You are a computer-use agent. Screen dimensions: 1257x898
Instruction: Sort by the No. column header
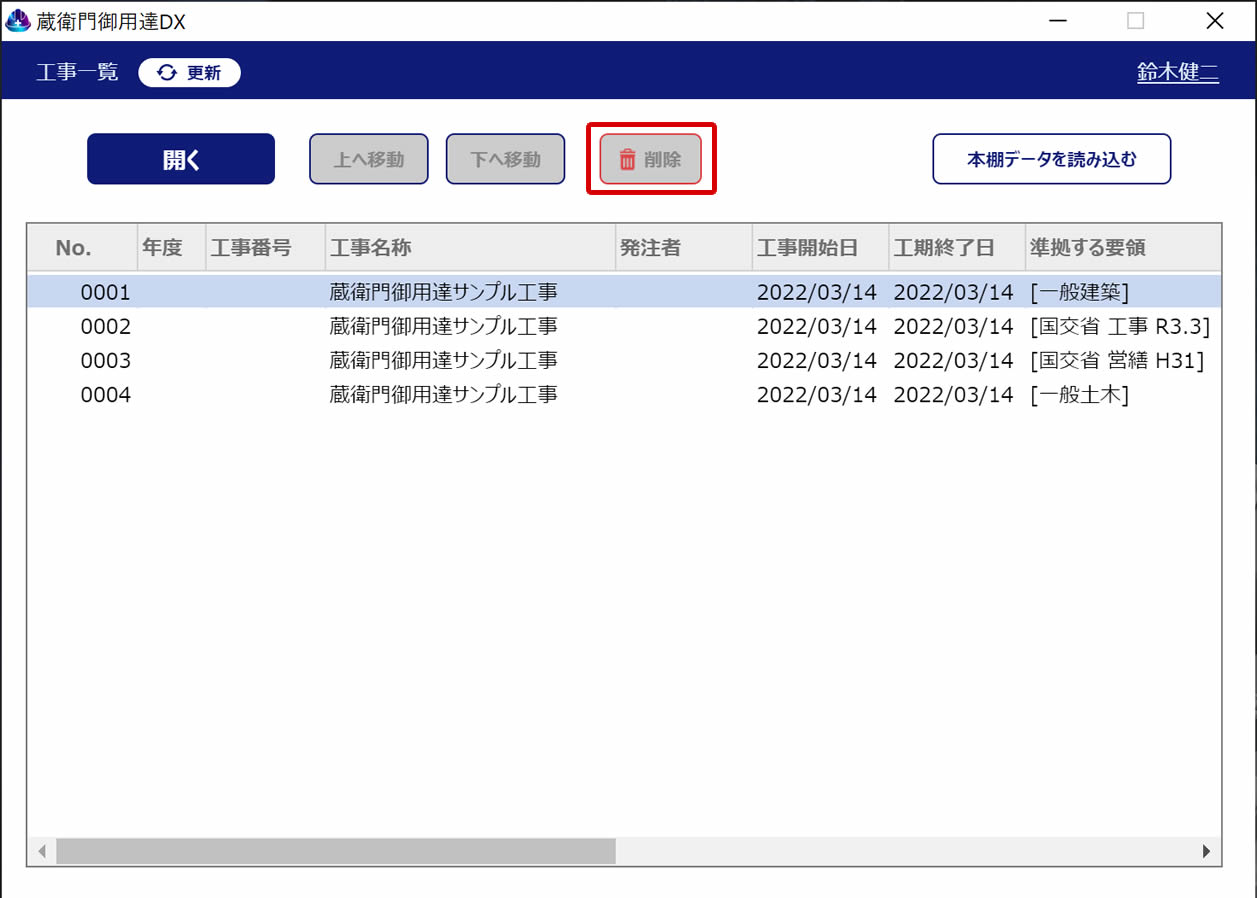(74, 248)
